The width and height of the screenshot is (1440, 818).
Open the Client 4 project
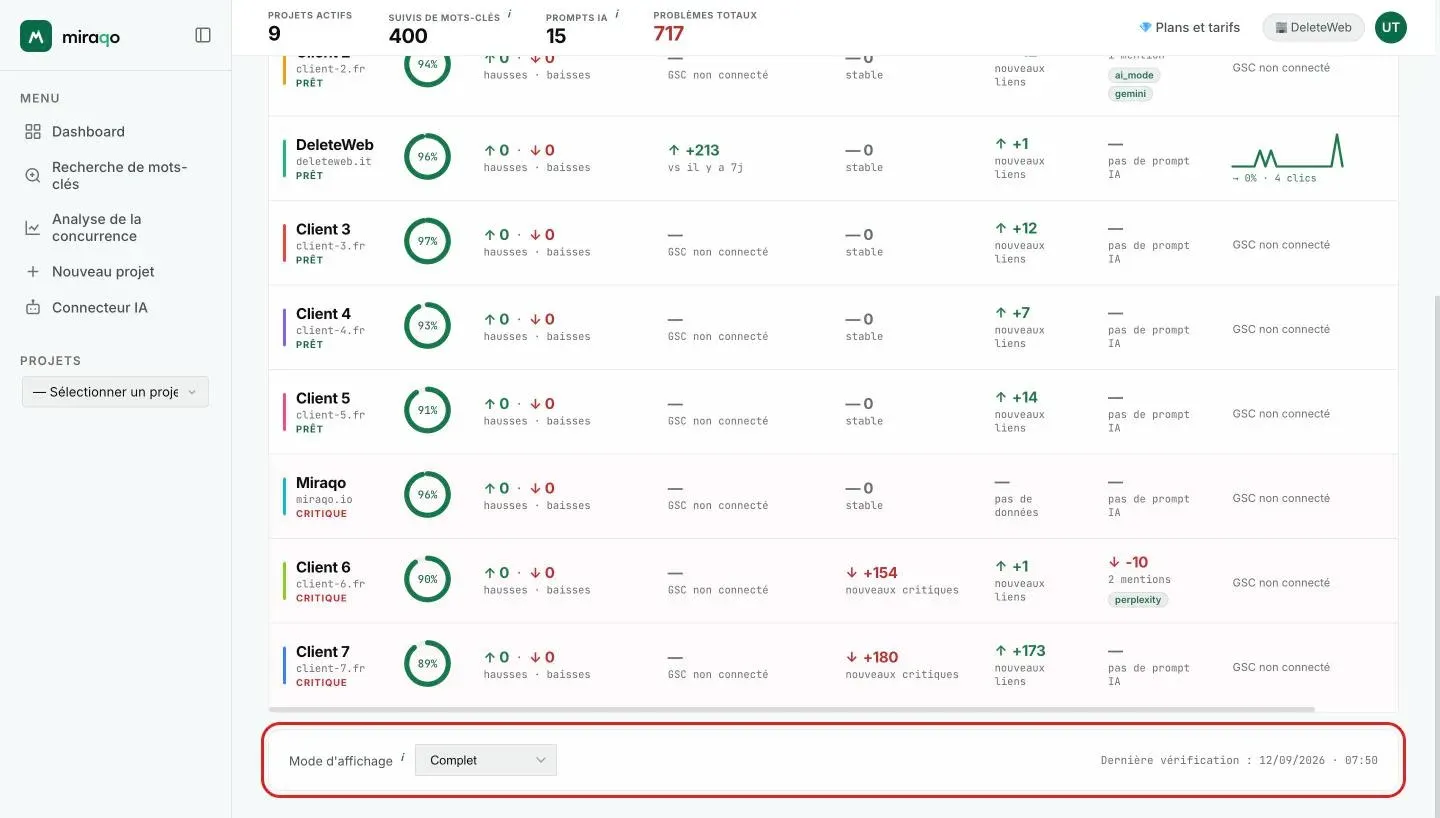[x=323, y=314]
